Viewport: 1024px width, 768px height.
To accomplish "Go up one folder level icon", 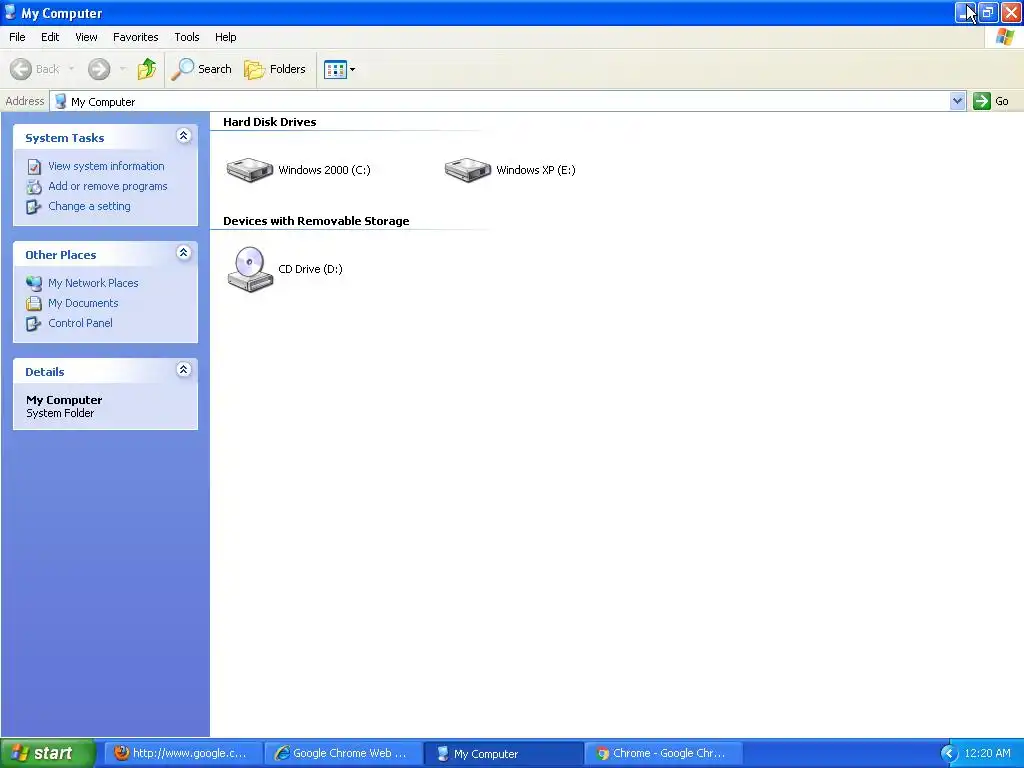I will [x=147, y=69].
